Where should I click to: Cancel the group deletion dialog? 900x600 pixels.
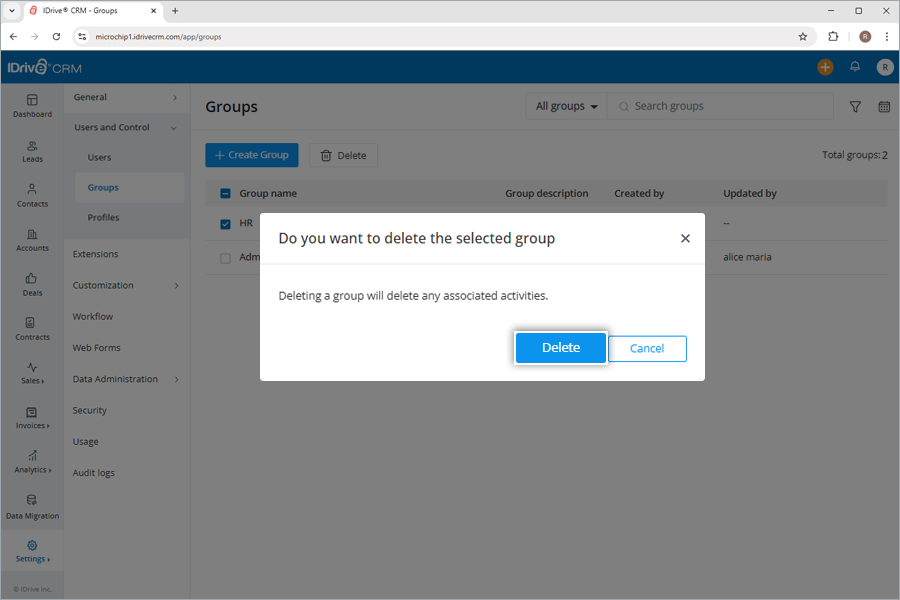pos(647,348)
